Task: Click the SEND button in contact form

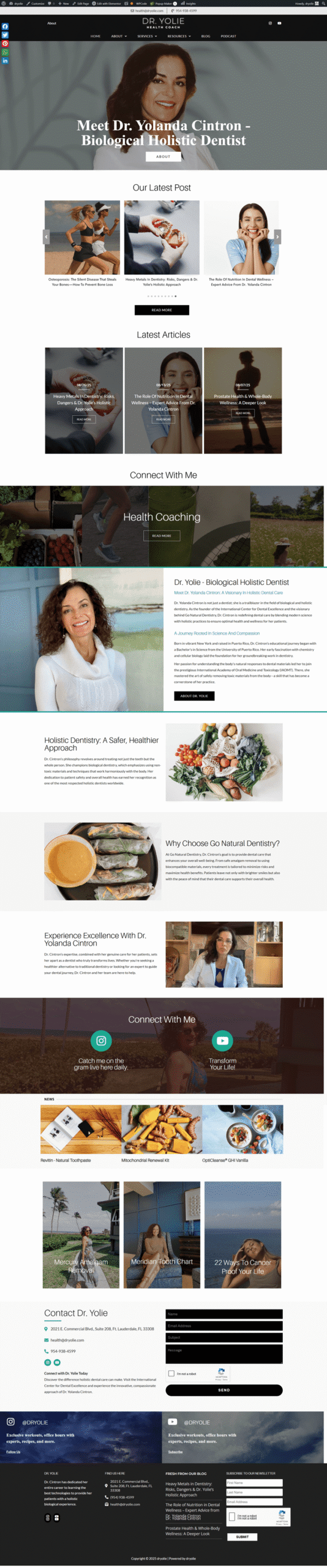Action: (224, 1390)
